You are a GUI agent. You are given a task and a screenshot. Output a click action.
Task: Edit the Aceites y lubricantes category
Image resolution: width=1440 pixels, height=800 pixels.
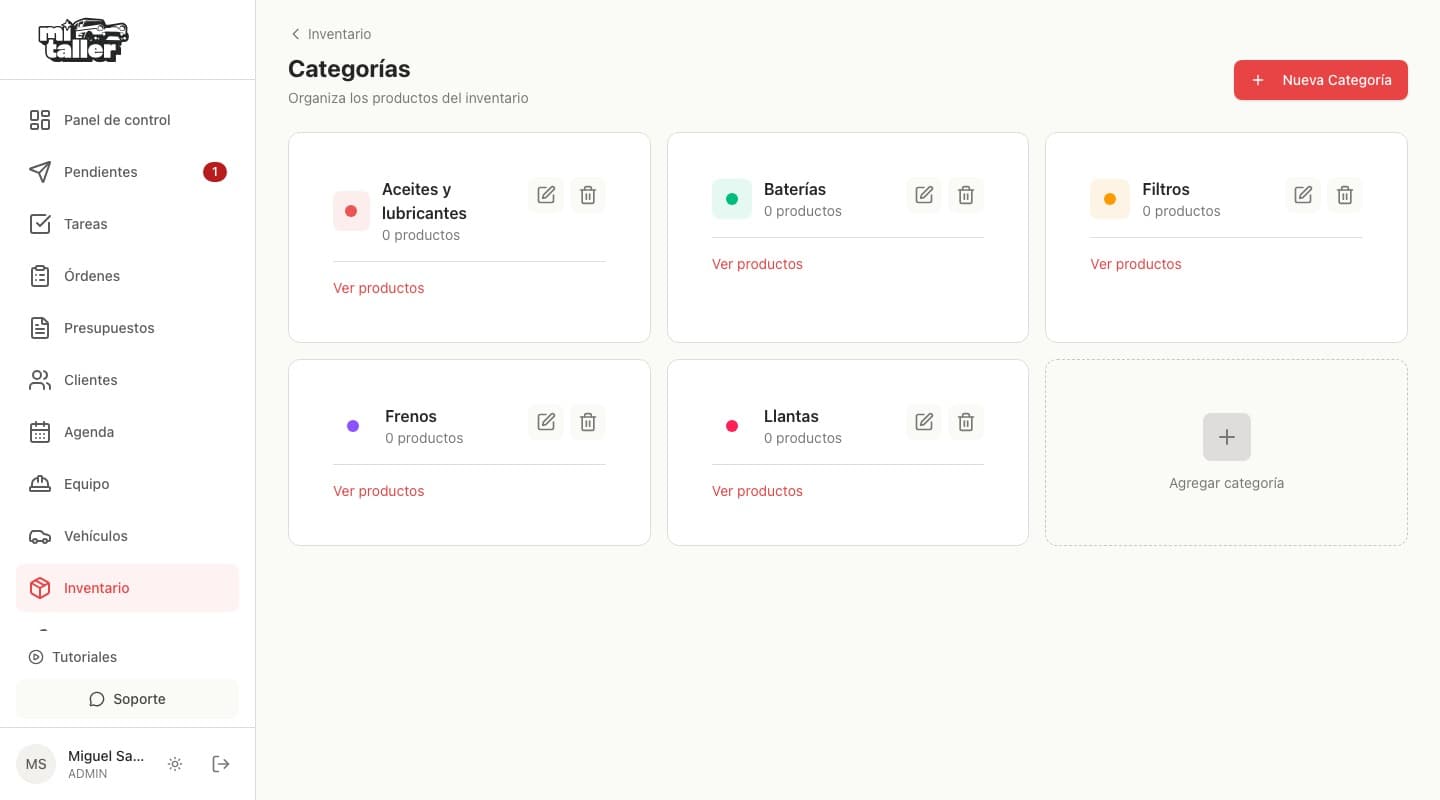pyautogui.click(x=546, y=195)
